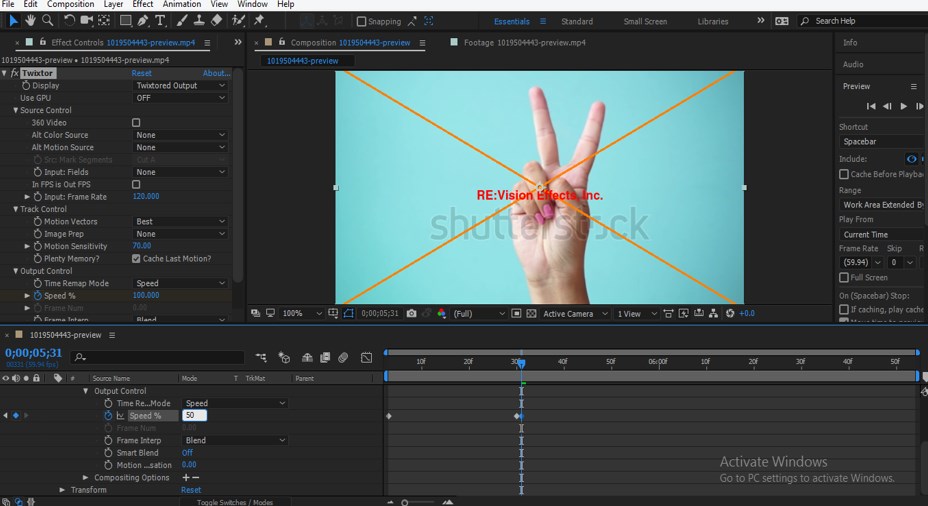Enable the Snapping checkbox
Image resolution: width=928 pixels, height=506 pixels.
tap(362, 21)
